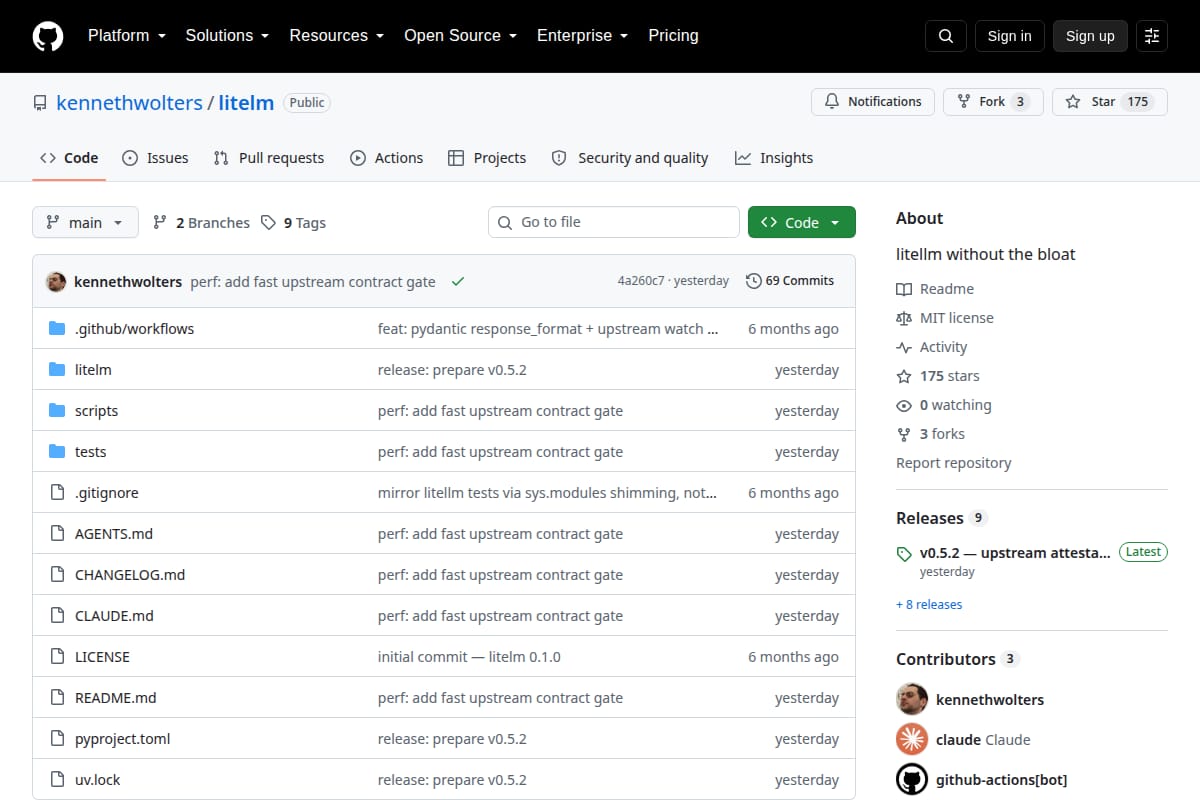This screenshot has width=1200, height=800.
Task: Click the AGENTS.md file icon
Action: [x=57, y=534]
